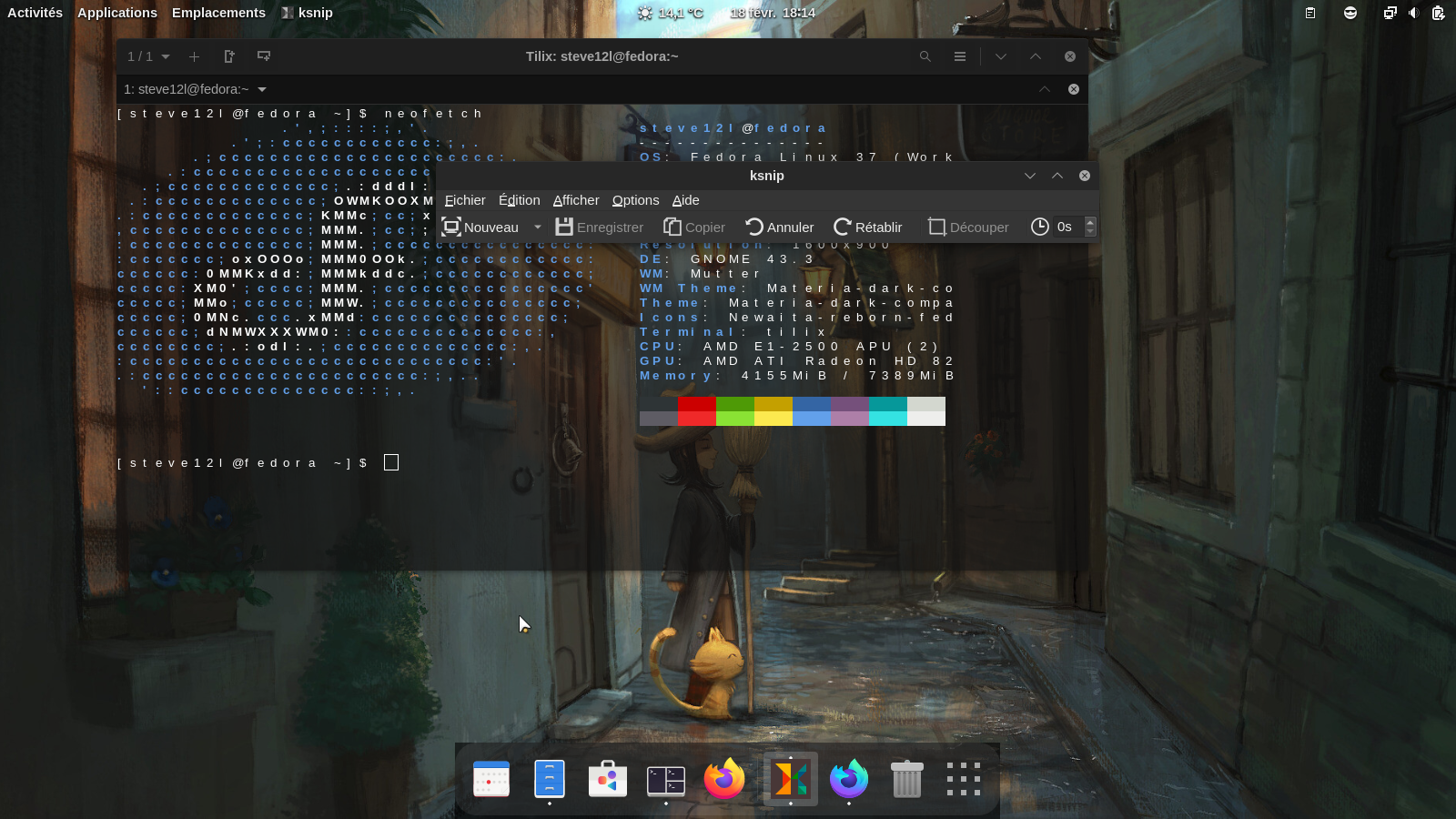1456x819 pixels.
Task: Open the Tilix session switcher 1/1 dropdown
Action: click(148, 56)
